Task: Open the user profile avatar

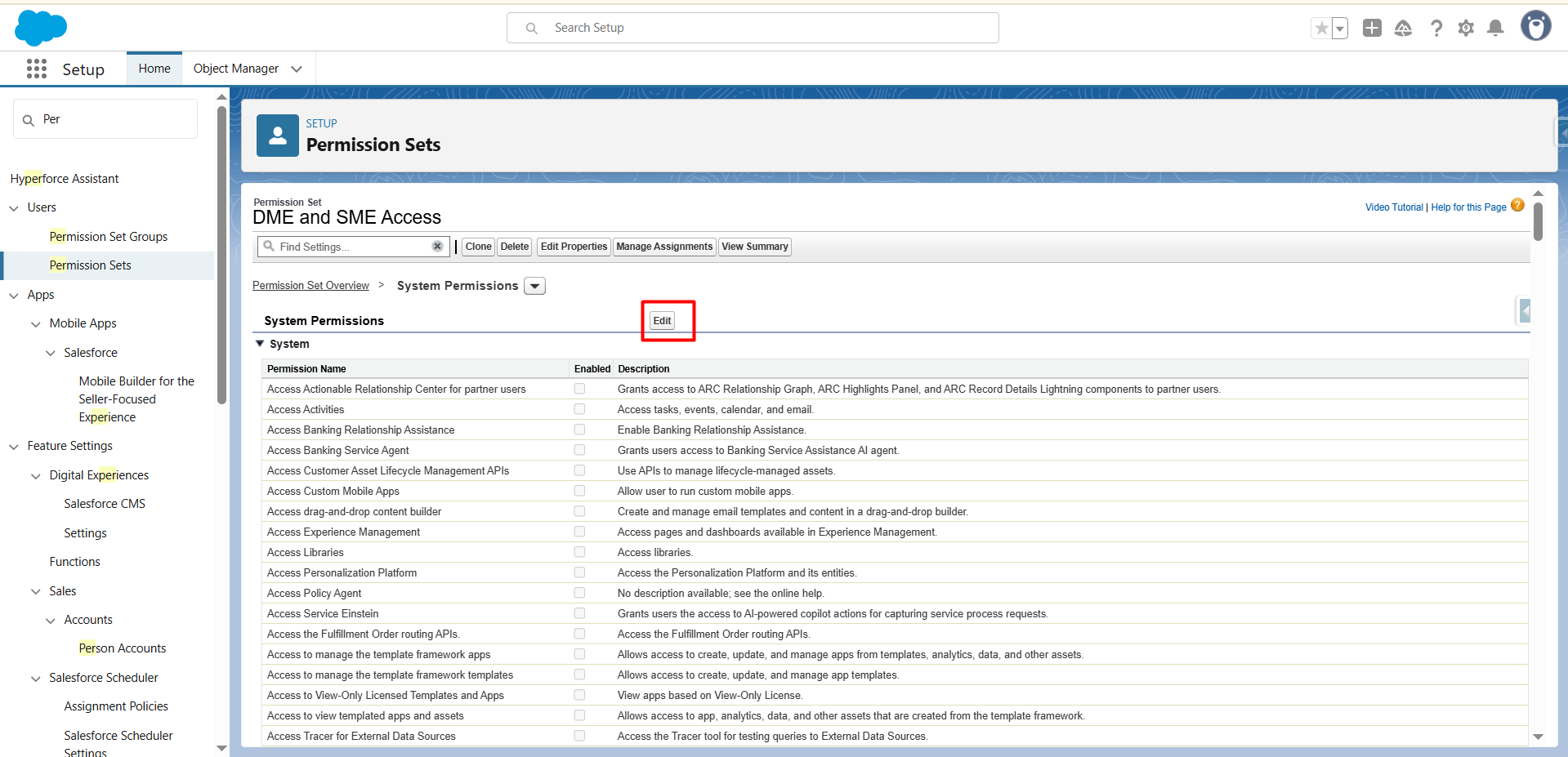Action: pyautogui.click(x=1535, y=26)
